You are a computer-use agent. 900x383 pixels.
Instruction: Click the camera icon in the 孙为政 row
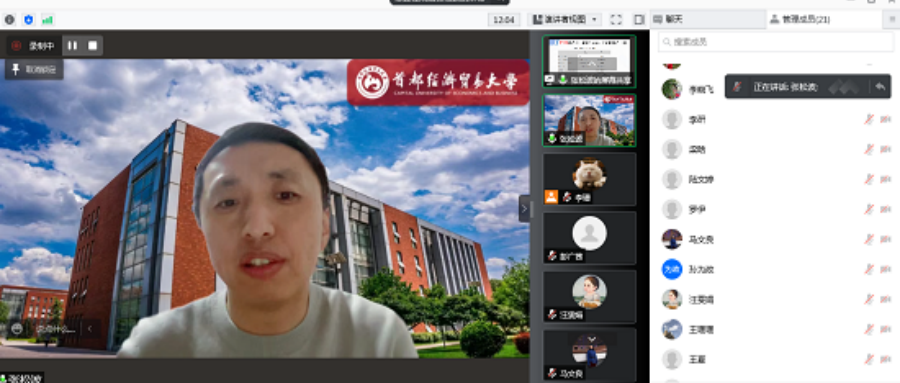click(x=886, y=269)
